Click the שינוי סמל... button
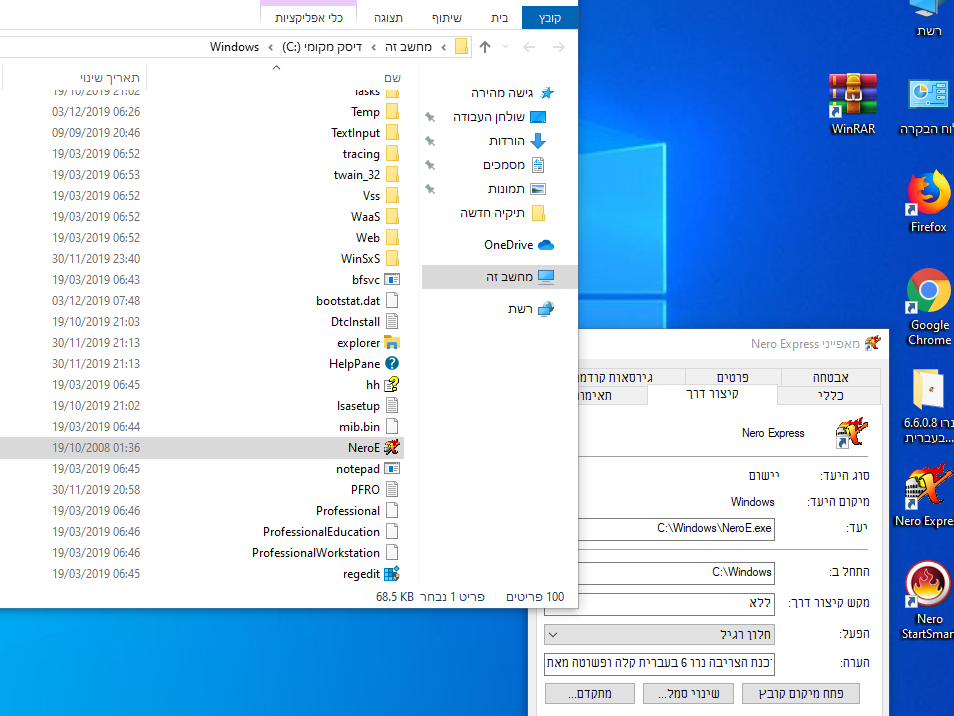The height and width of the screenshot is (716, 954). click(x=688, y=693)
